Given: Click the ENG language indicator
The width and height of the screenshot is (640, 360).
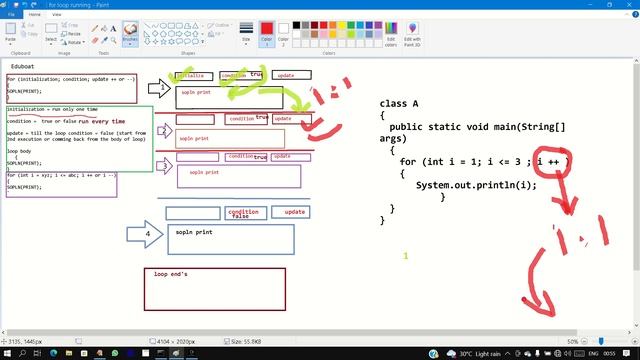Looking at the screenshot, I should tap(593, 353).
